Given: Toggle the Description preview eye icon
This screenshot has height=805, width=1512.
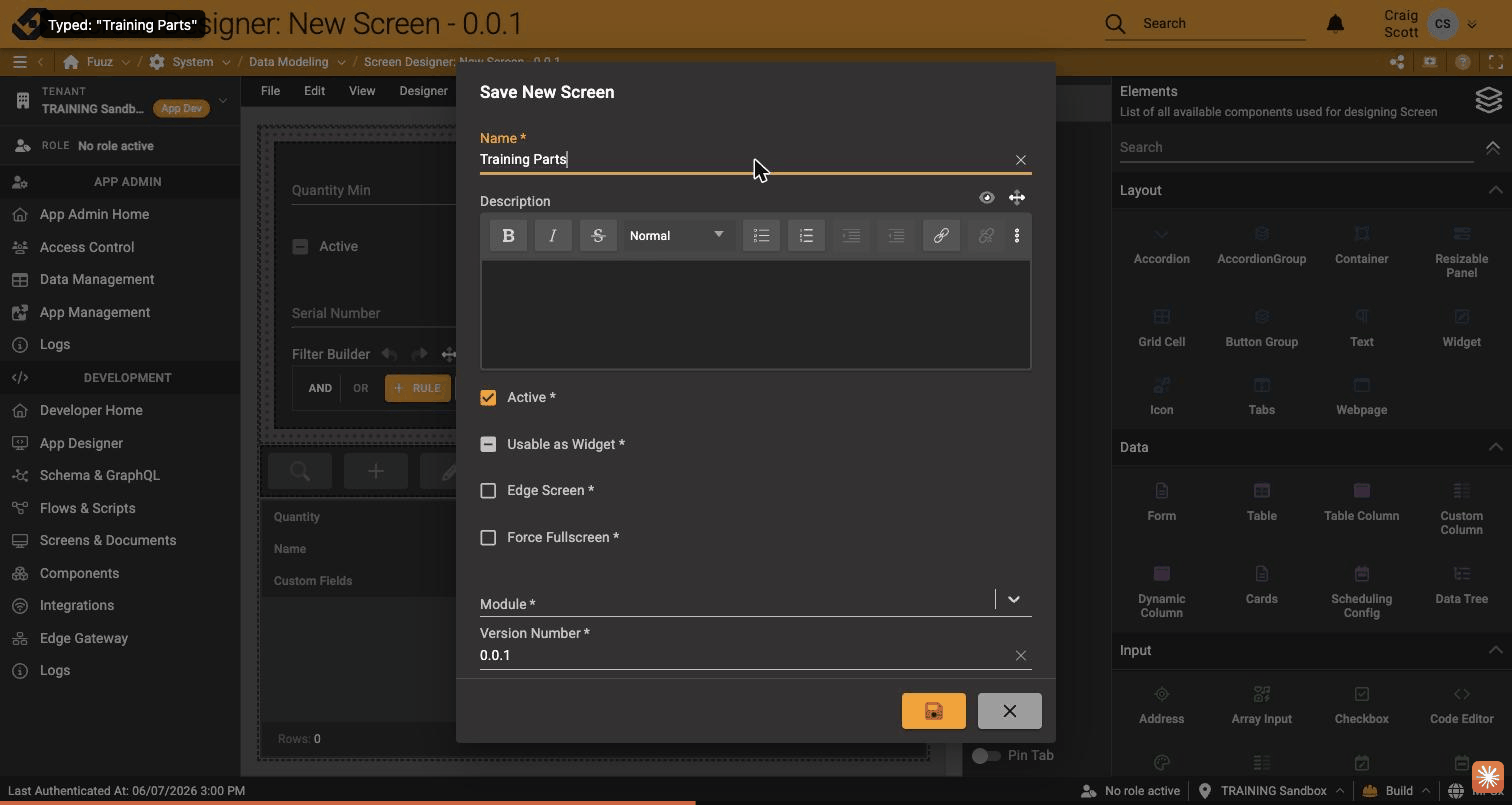Looking at the screenshot, I should (x=987, y=198).
